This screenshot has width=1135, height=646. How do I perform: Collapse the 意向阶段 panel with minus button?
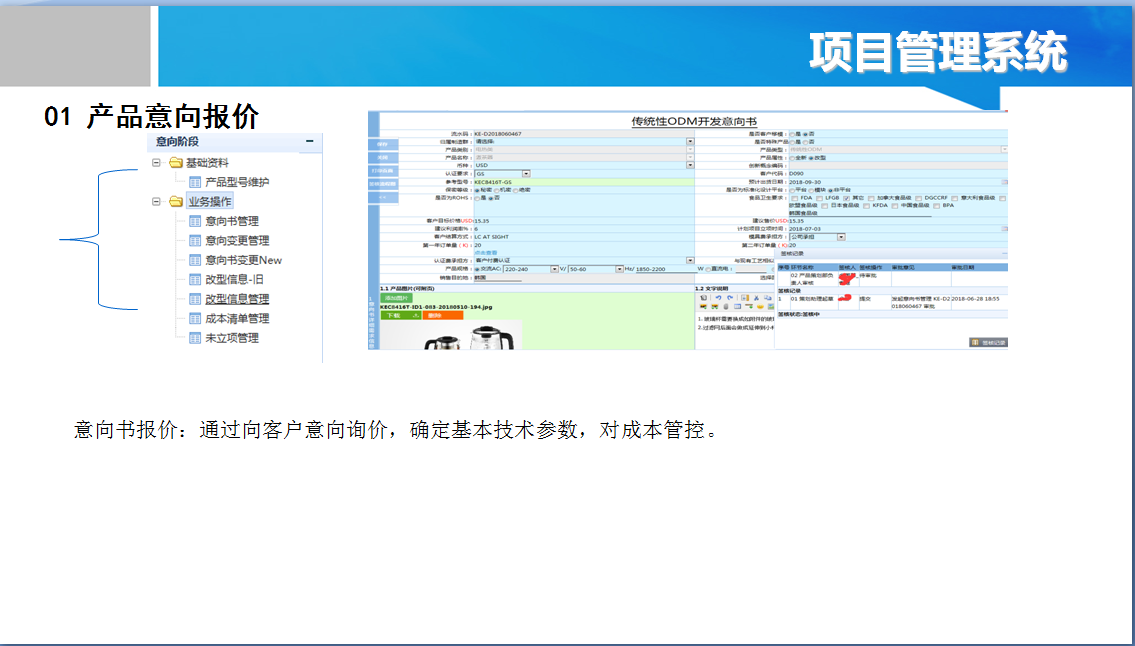tap(309, 141)
